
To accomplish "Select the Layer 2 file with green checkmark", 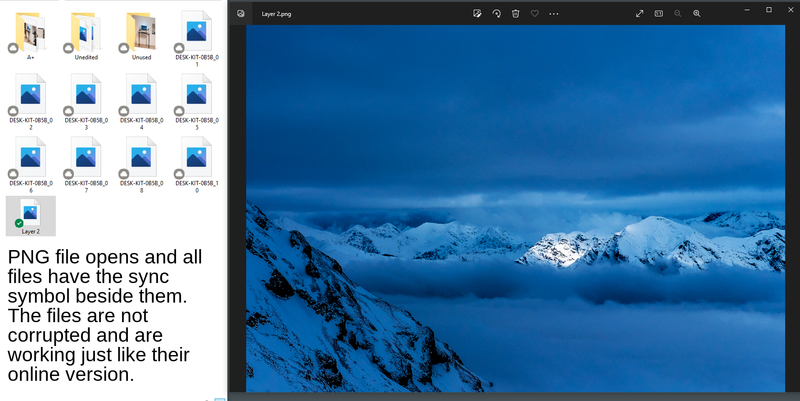I will (31, 216).
